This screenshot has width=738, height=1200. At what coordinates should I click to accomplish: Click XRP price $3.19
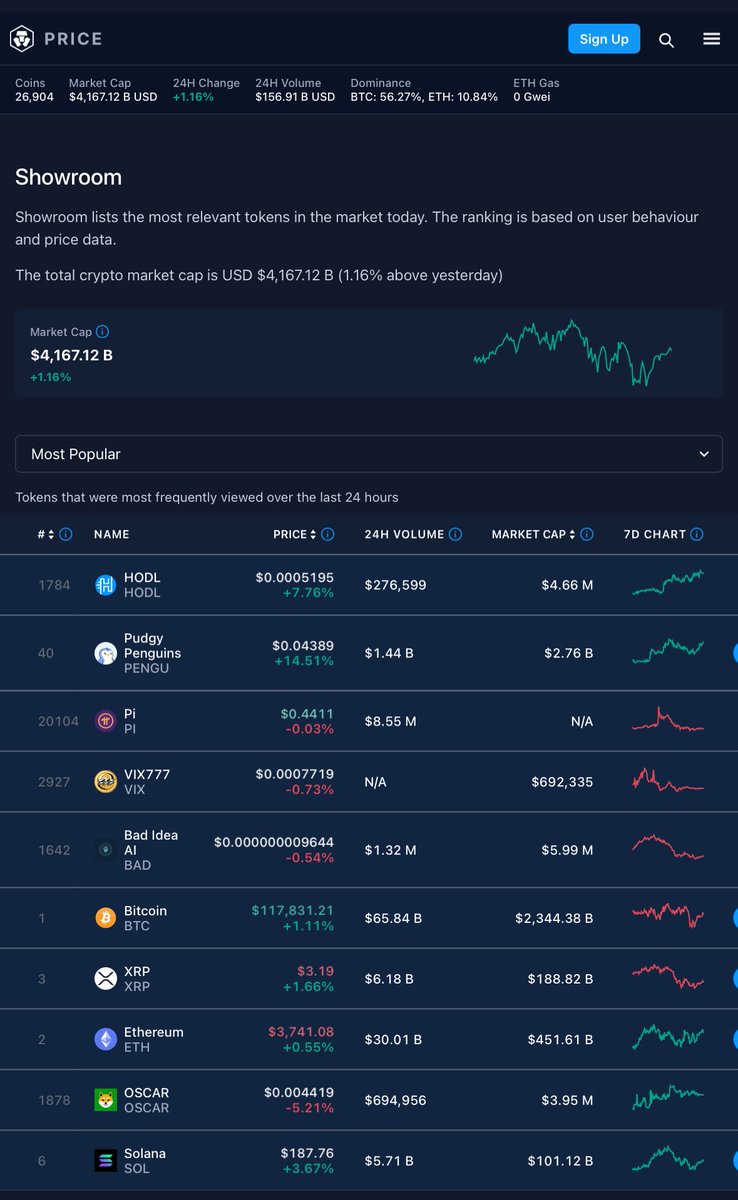[315, 970]
